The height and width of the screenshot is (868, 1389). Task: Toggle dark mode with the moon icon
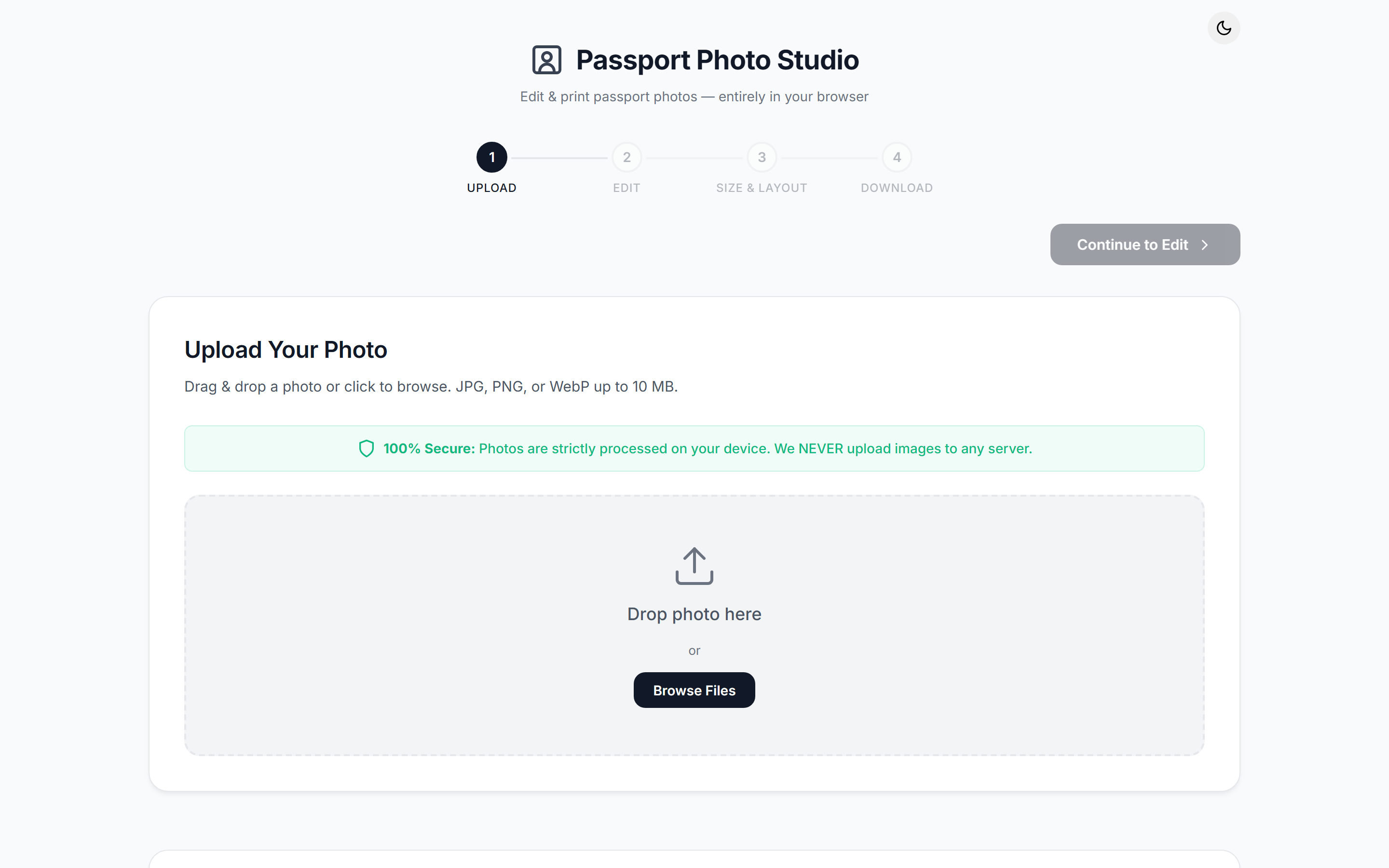click(x=1224, y=28)
